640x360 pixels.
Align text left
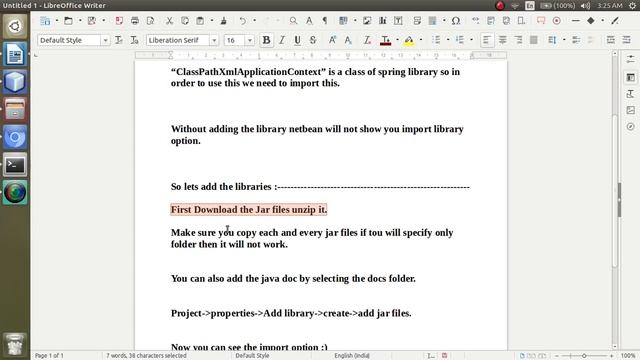(x=487, y=40)
